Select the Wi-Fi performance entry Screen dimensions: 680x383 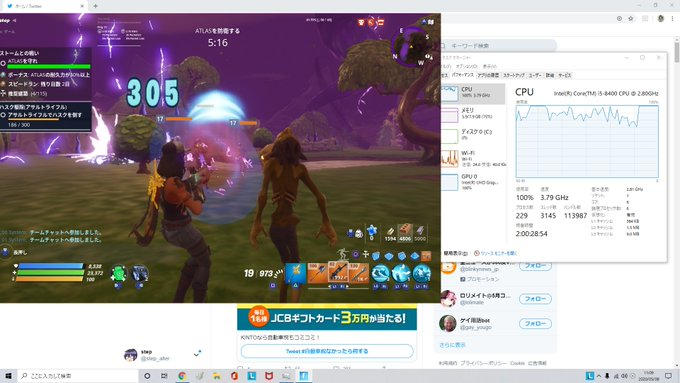(x=473, y=158)
